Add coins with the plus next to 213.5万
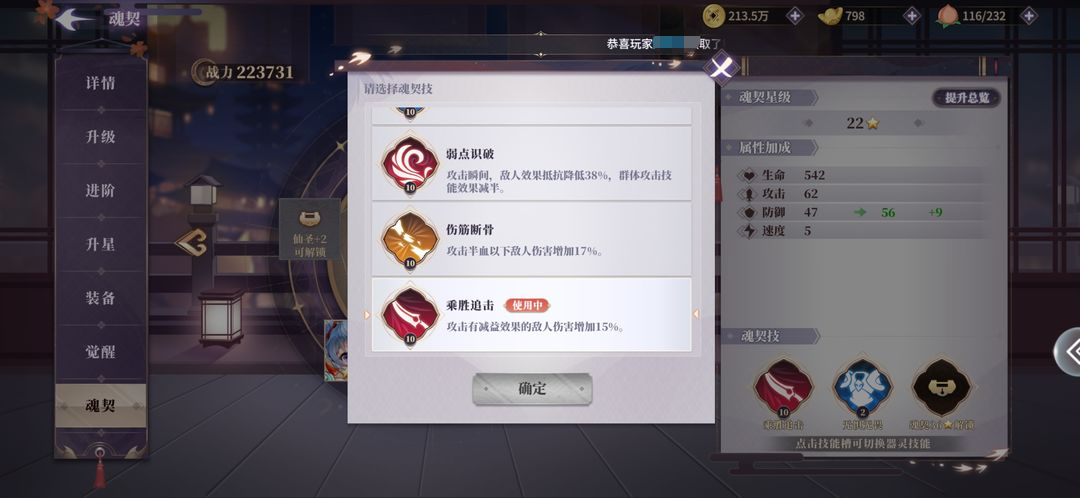 pos(795,16)
